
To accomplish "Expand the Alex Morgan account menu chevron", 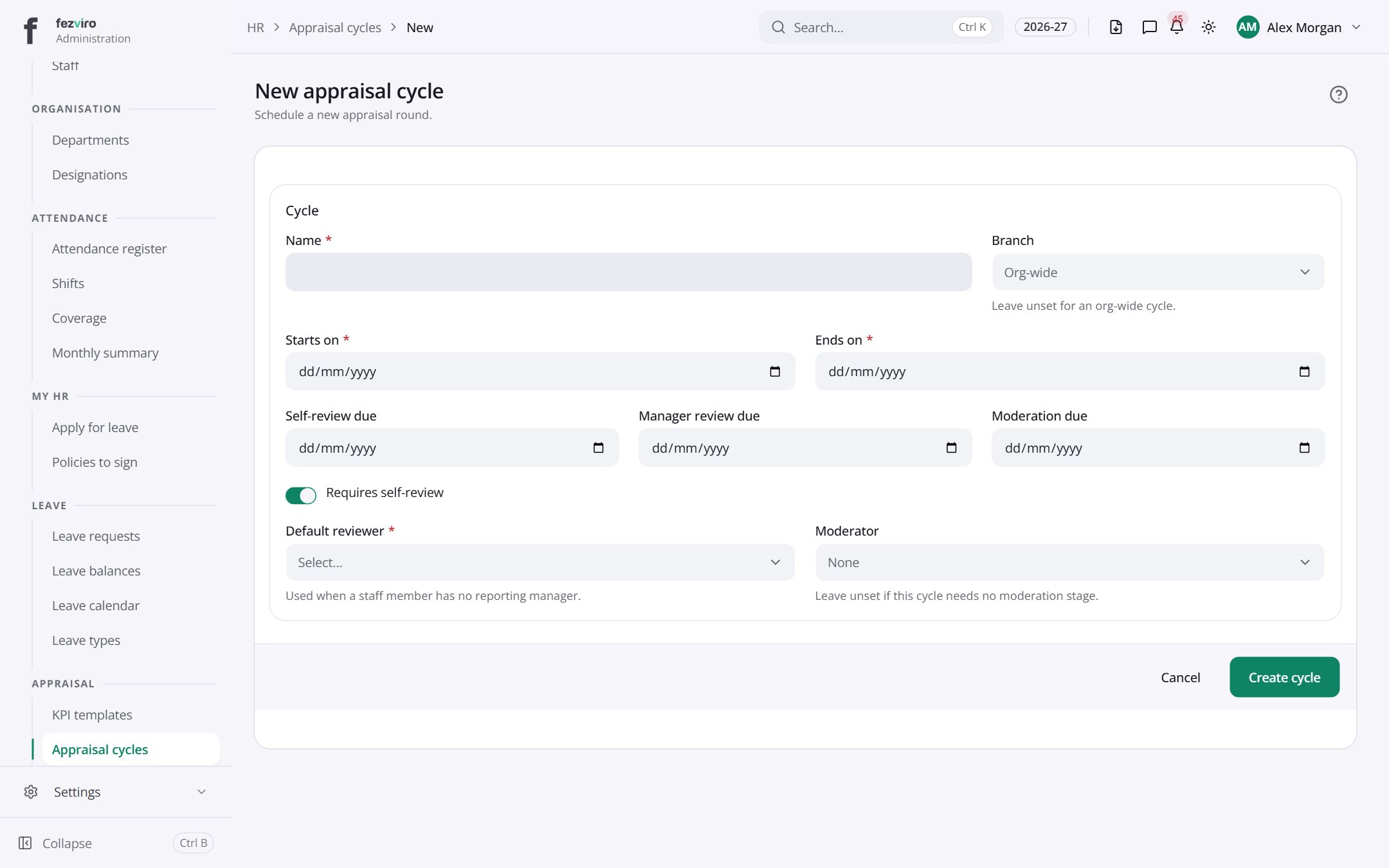I will [x=1356, y=27].
